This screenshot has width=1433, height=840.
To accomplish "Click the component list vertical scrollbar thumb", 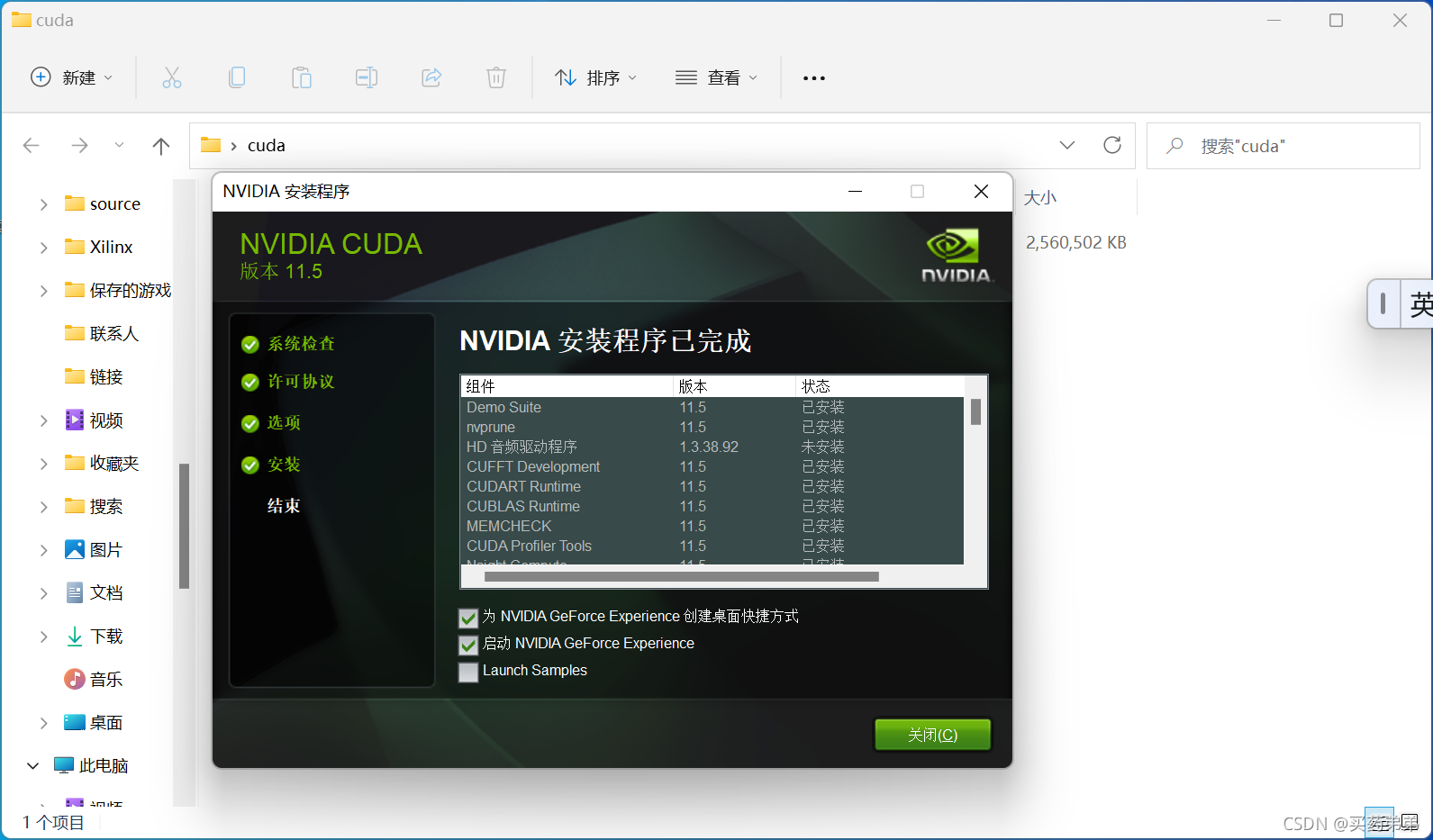I will tap(975, 411).
